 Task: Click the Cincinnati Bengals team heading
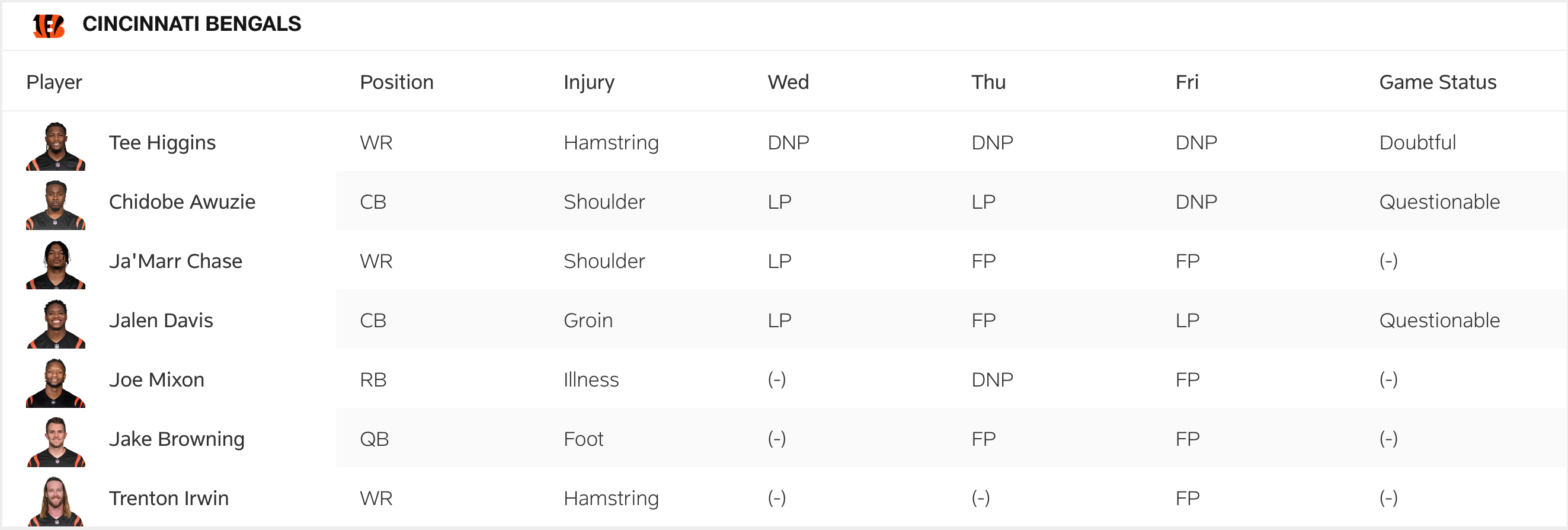click(192, 24)
